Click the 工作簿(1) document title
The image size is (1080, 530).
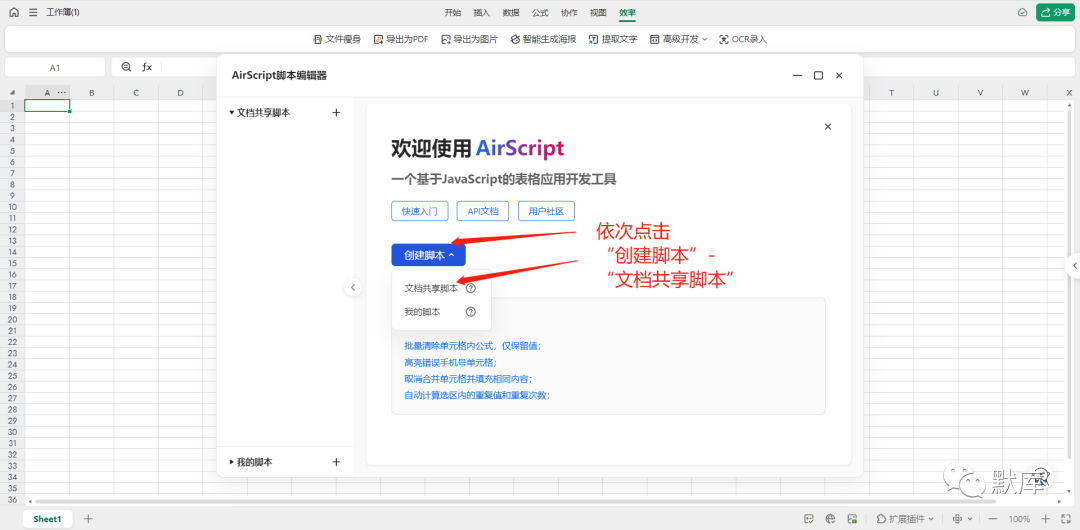pos(63,12)
